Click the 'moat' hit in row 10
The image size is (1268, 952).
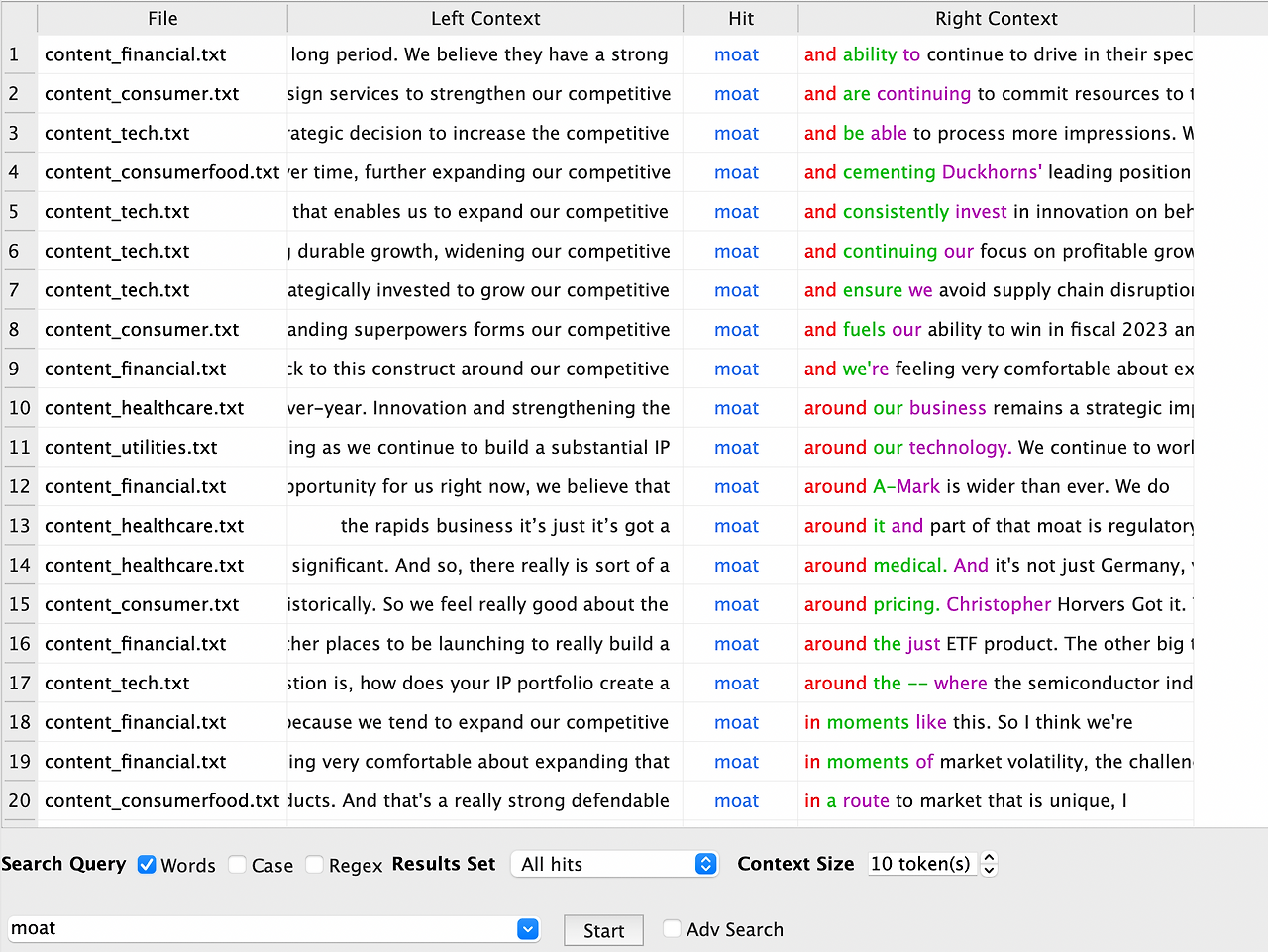coord(737,409)
